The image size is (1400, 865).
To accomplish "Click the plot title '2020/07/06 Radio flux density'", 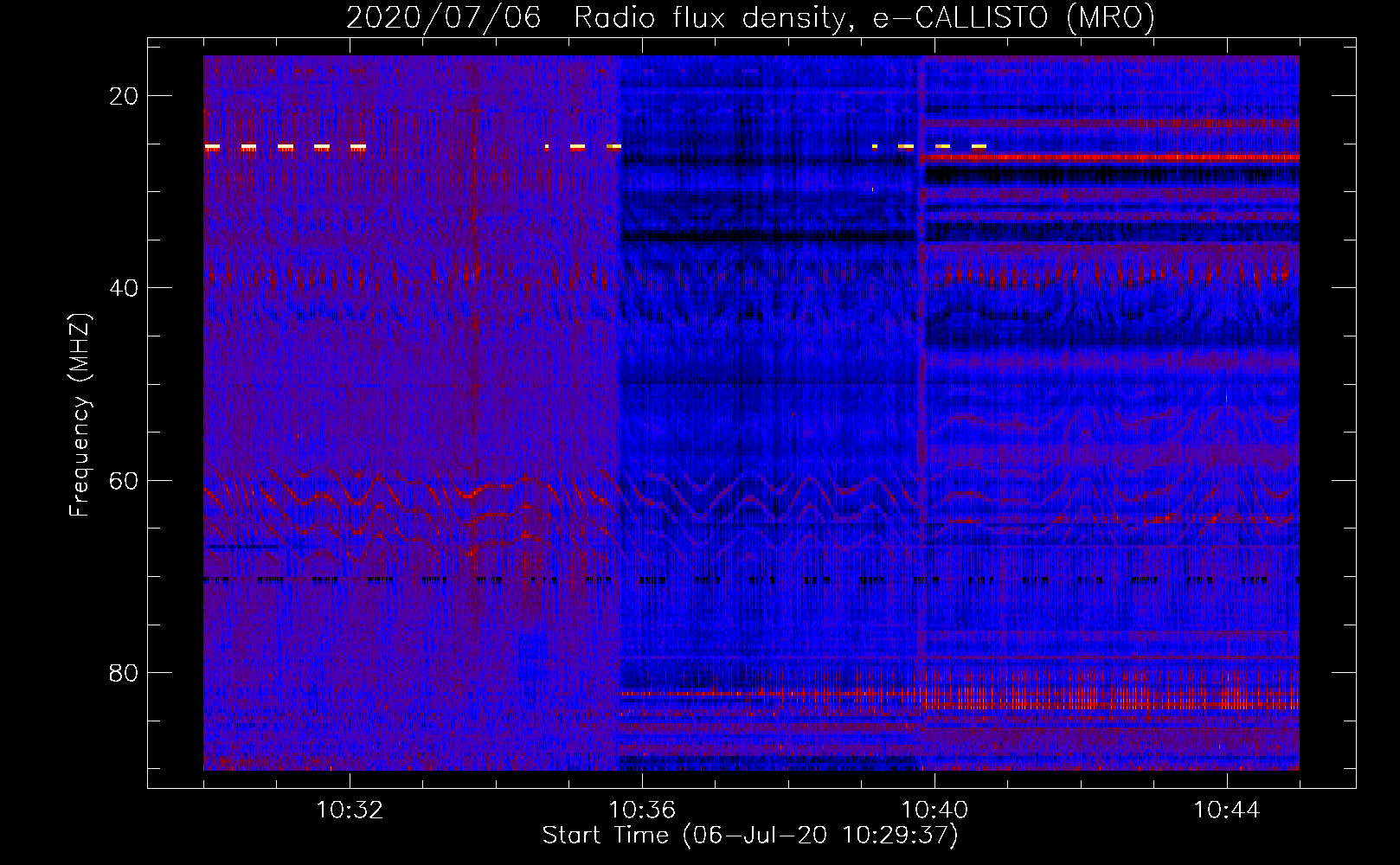I will 750,17.
